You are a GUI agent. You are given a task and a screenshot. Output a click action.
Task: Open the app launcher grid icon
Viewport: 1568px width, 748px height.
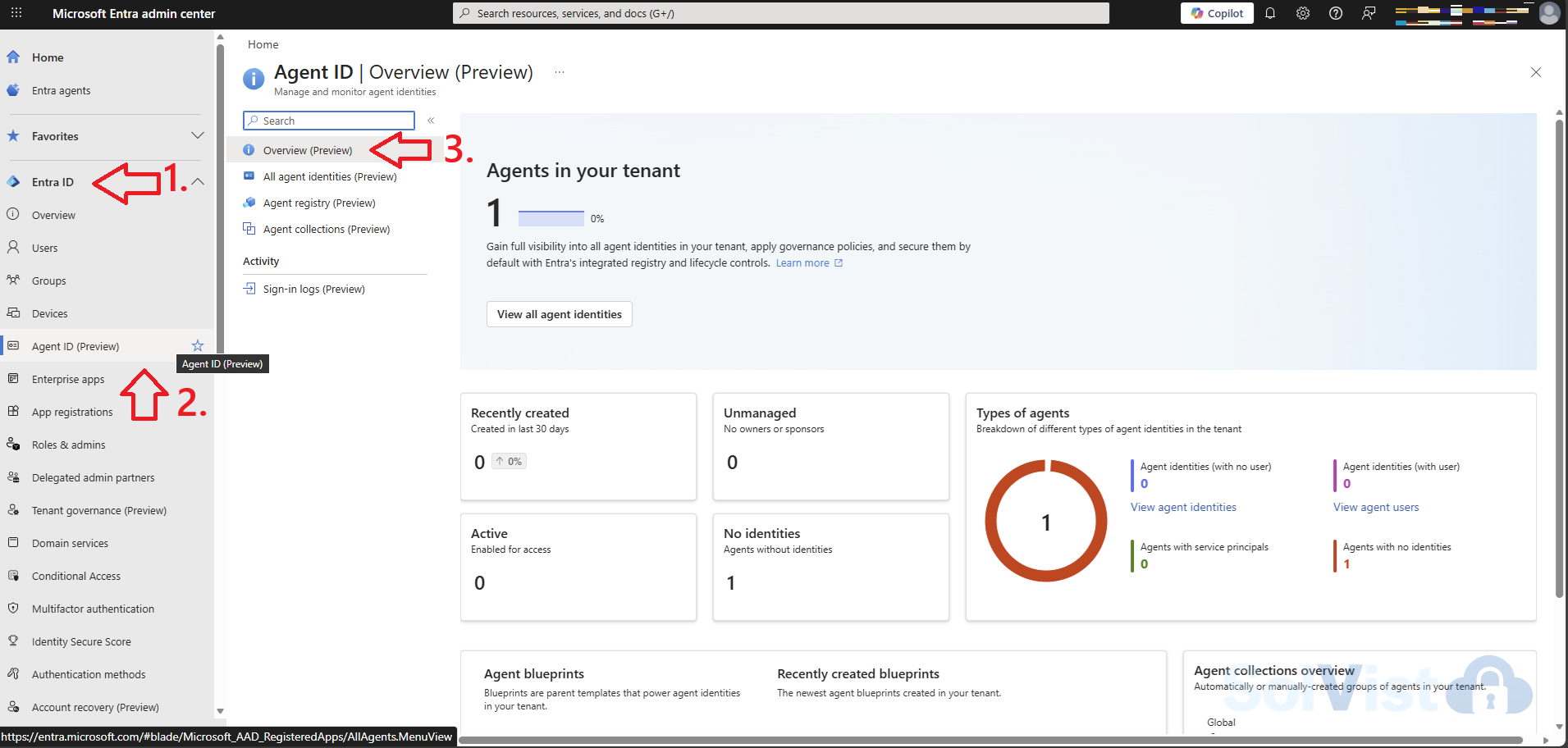pyautogui.click(x=16, y=13)
